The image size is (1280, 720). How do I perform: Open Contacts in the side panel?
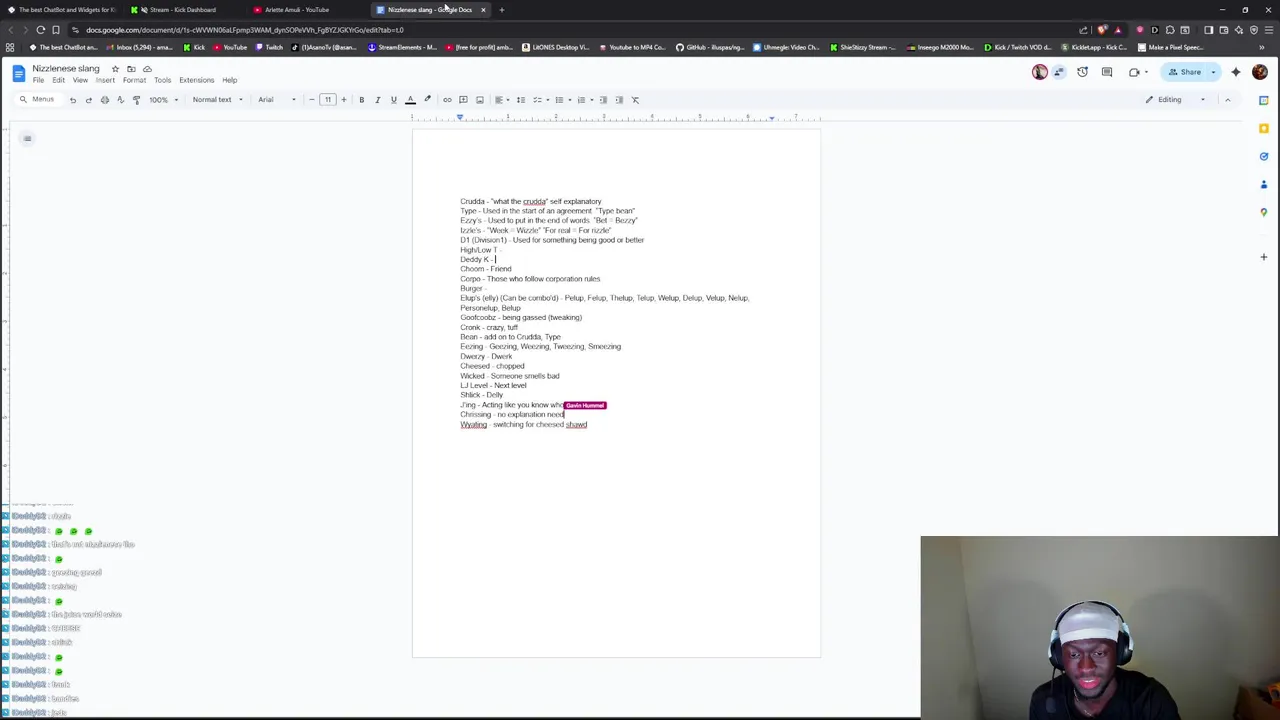[x=1264, y=184]
